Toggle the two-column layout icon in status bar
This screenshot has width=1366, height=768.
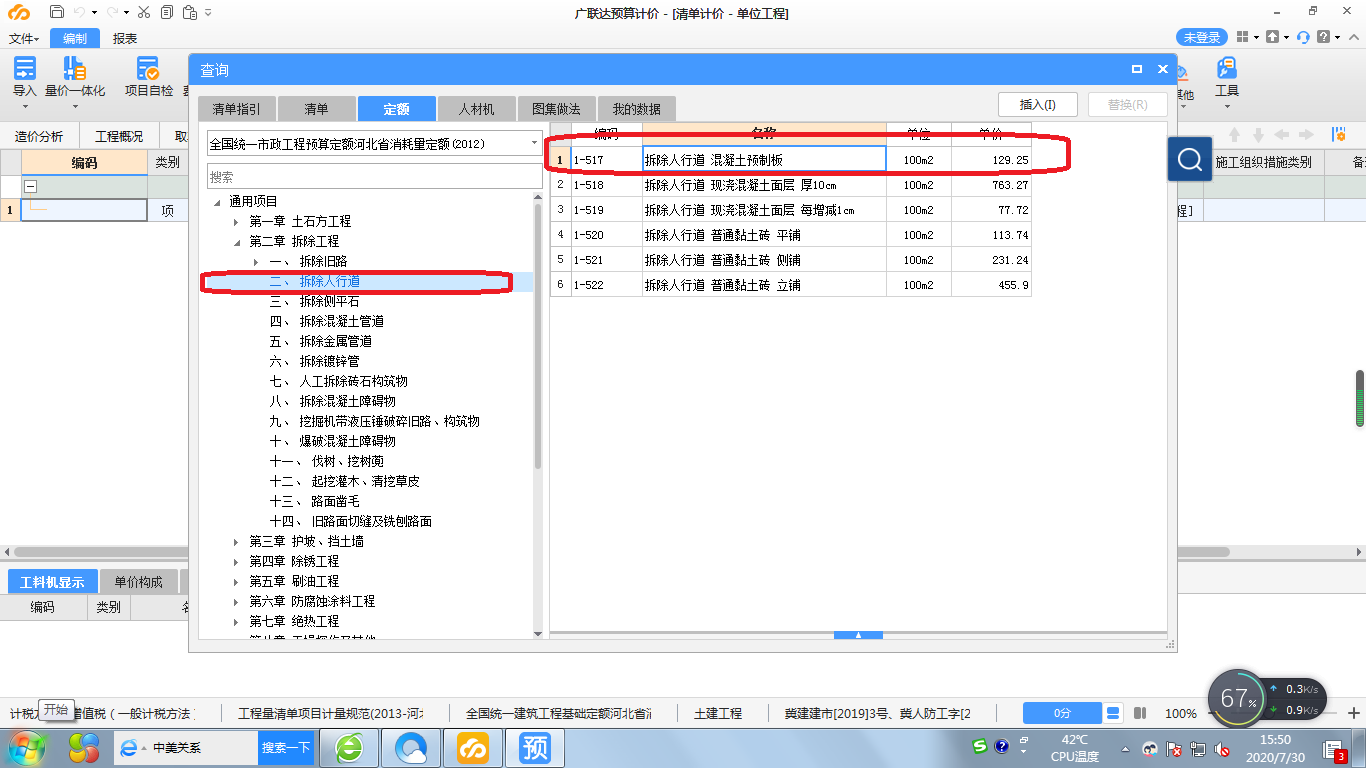(1140, 713)
